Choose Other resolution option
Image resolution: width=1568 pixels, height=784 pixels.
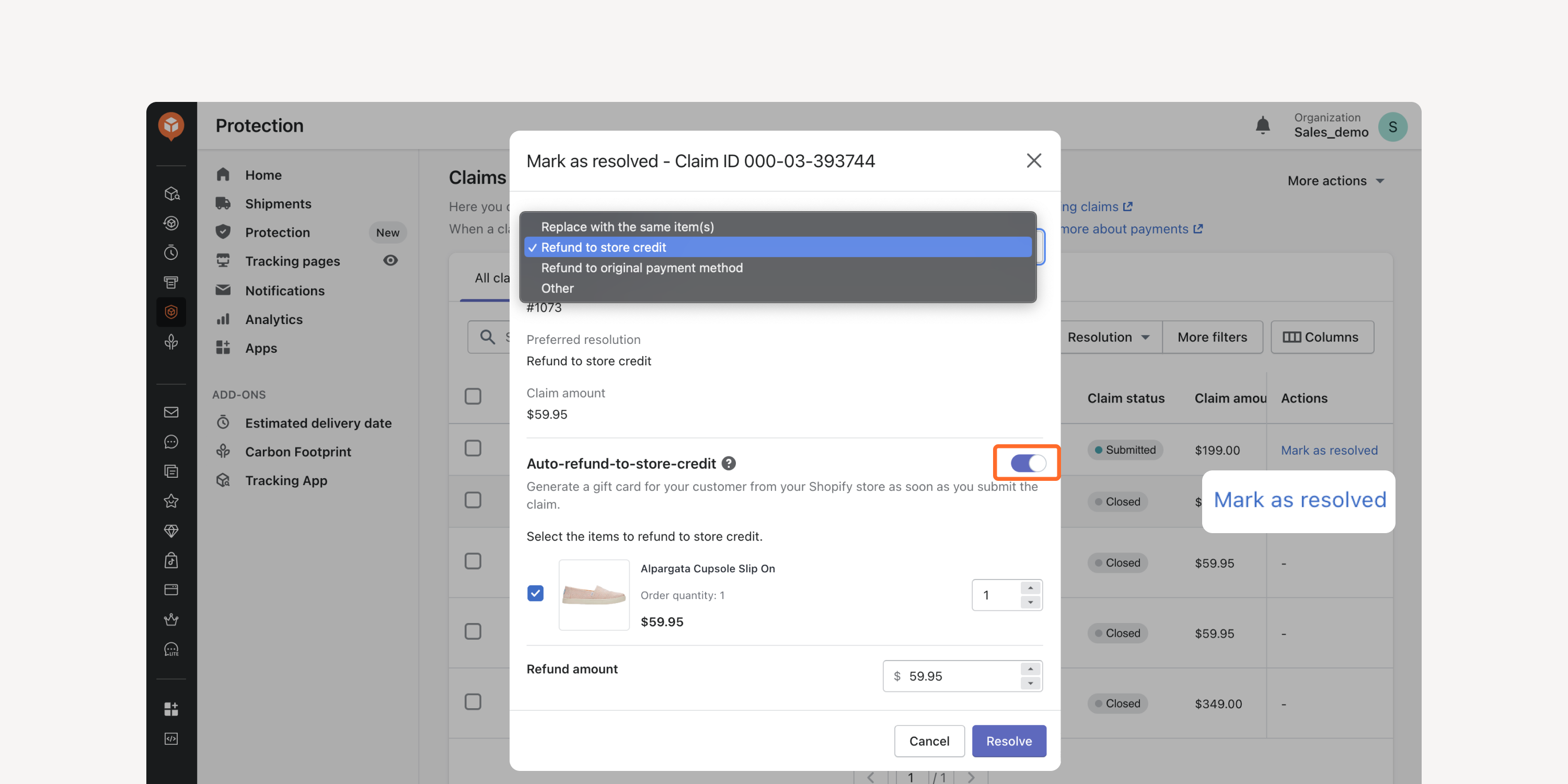pos(778,288)
